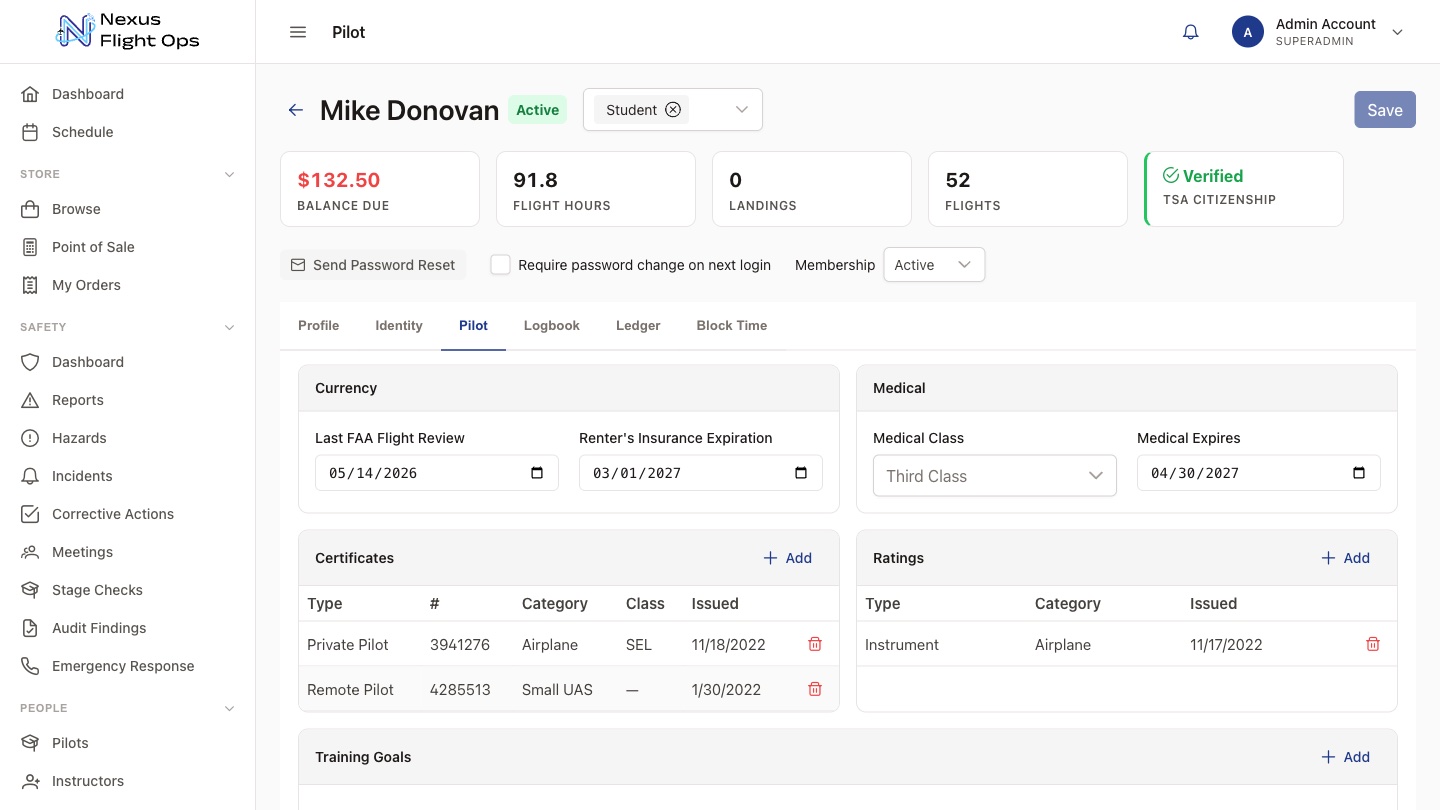Image resolution: width=1440 pixels, height=810 pixels.
Task: Delete the Instrument rating row
Action: [1373, 644]
